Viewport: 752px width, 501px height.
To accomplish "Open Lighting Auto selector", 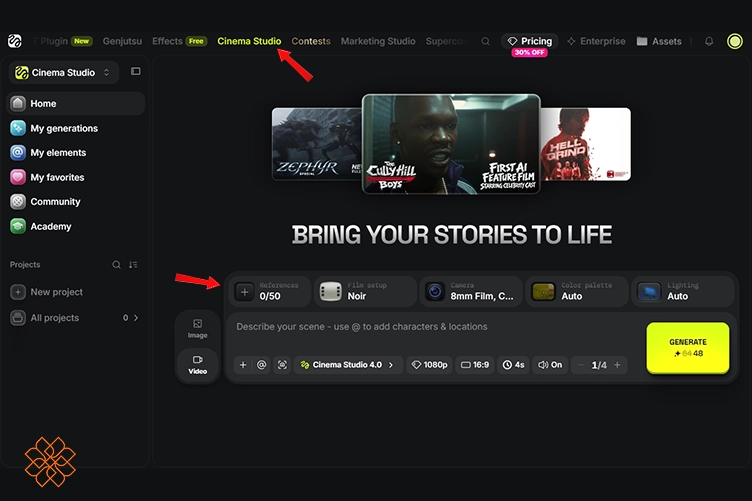I will (x=682, y=291).
